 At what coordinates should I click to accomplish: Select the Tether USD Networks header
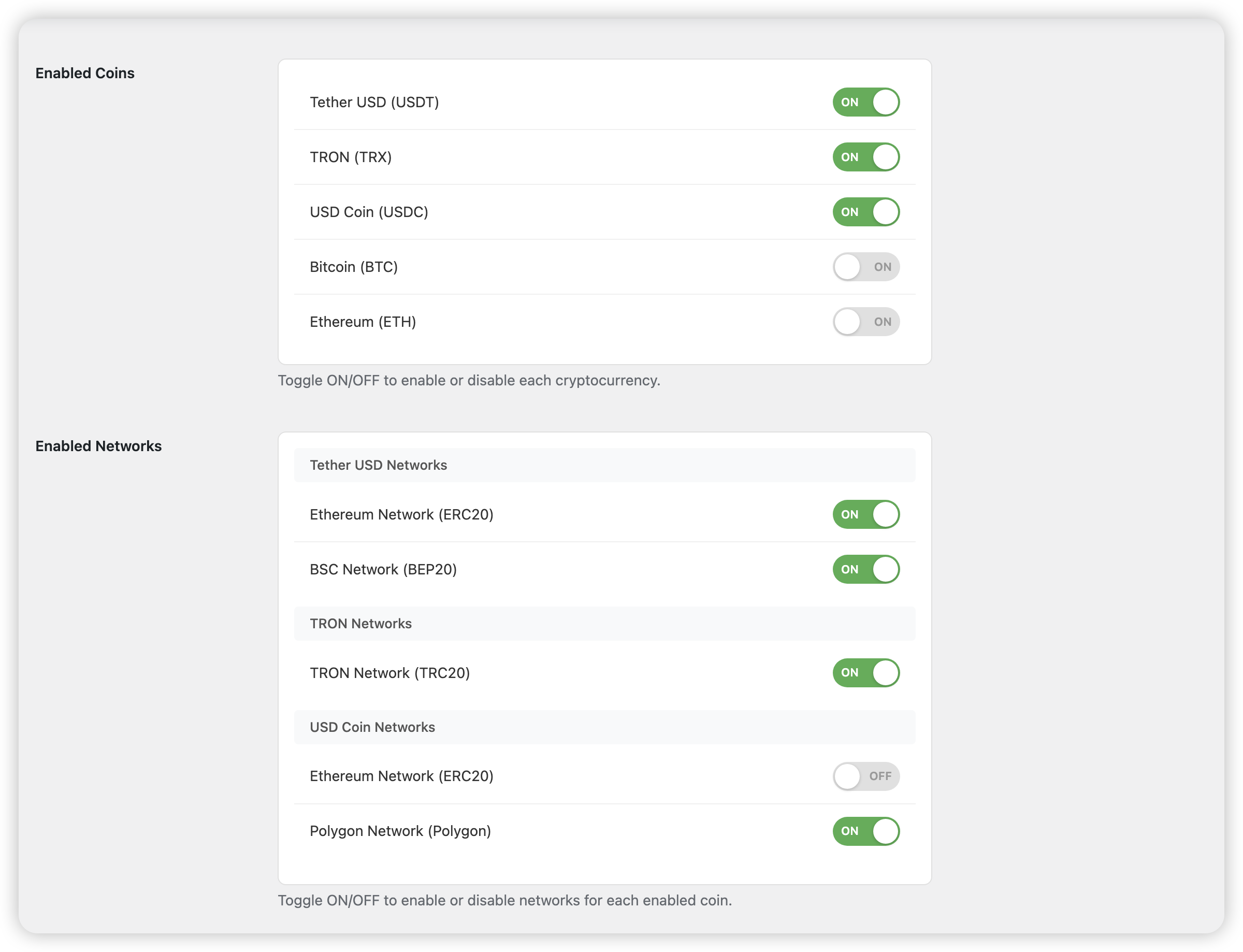[x=379, y=465]
